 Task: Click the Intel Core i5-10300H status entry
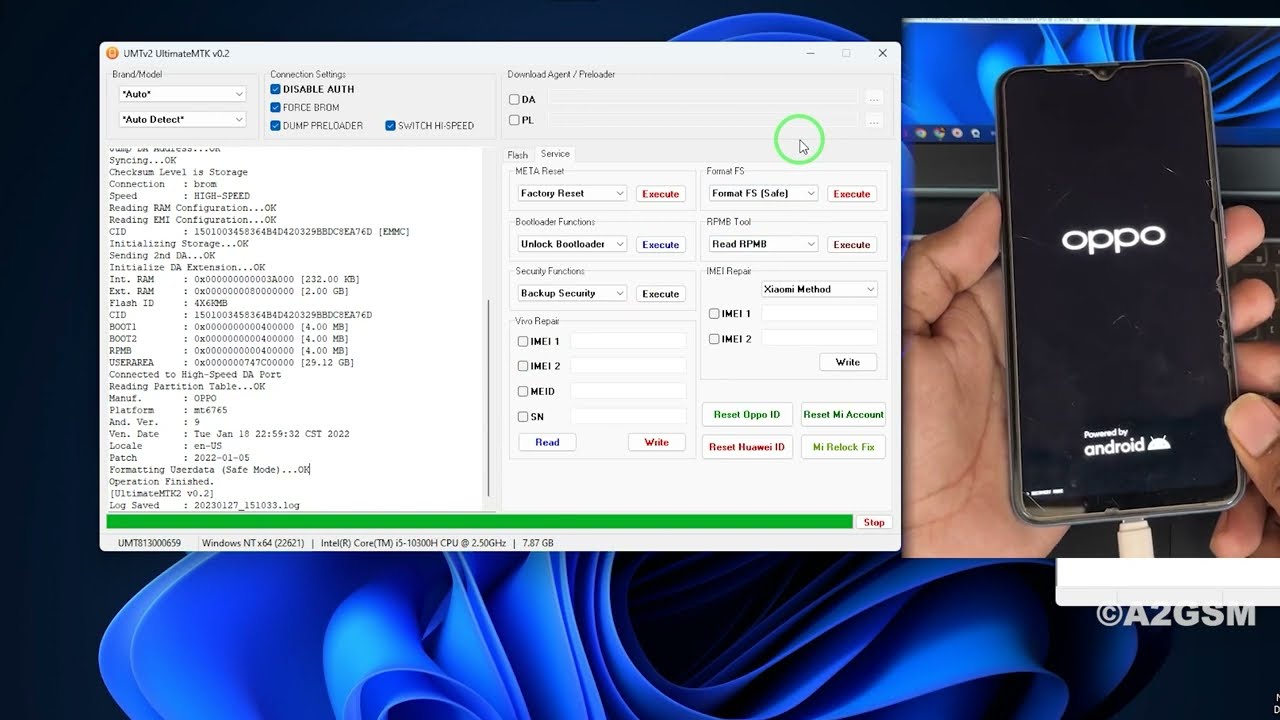414,543
